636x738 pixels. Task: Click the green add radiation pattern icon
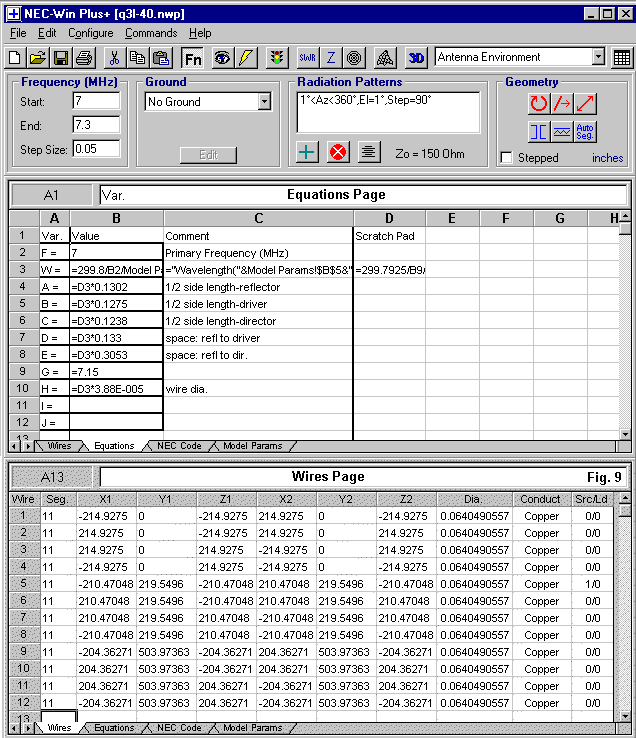click(x=308, y=152)
